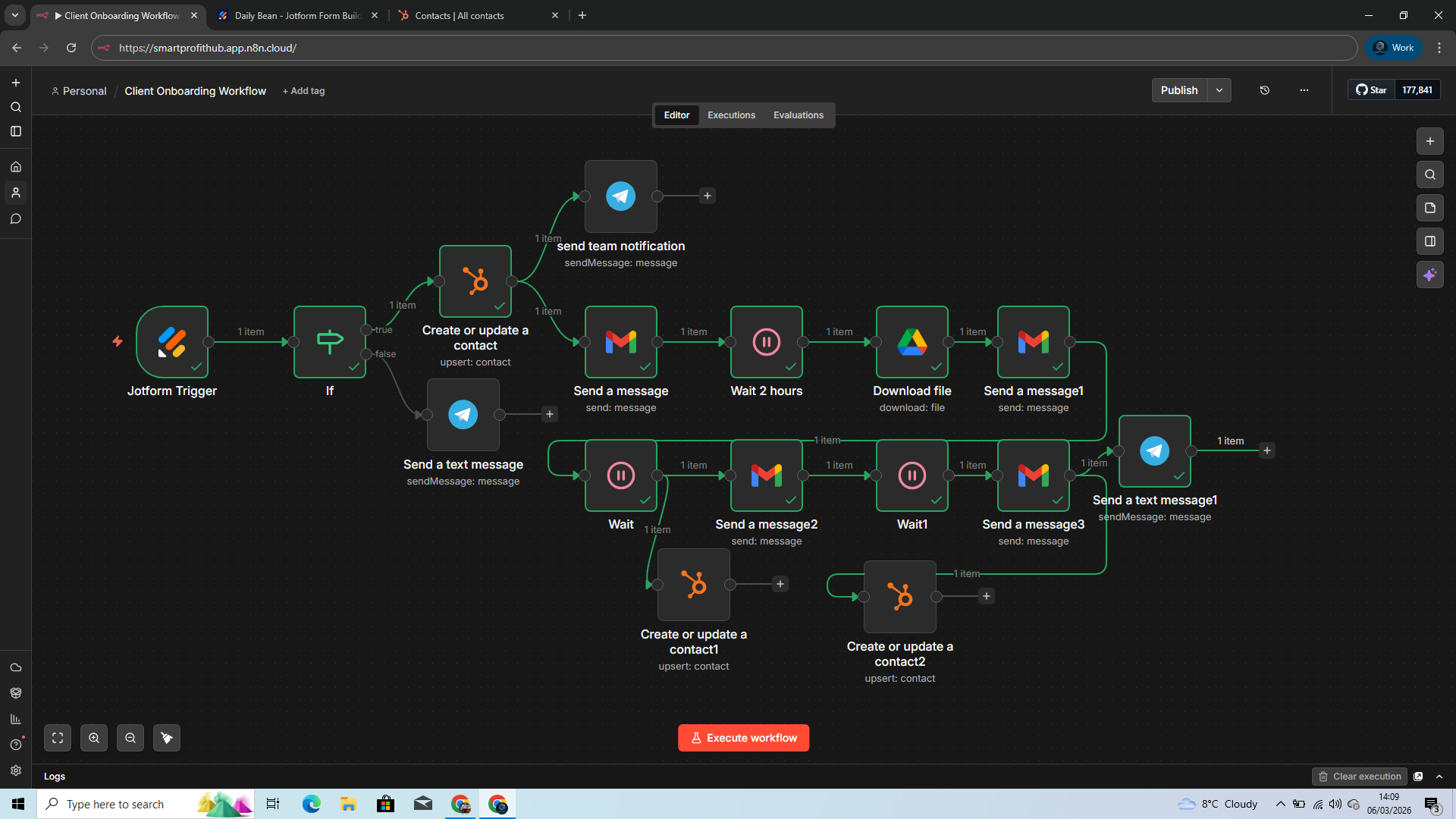1456x819 pixels.
Task: Click the Execute workflow button
Action: [742, 737]
